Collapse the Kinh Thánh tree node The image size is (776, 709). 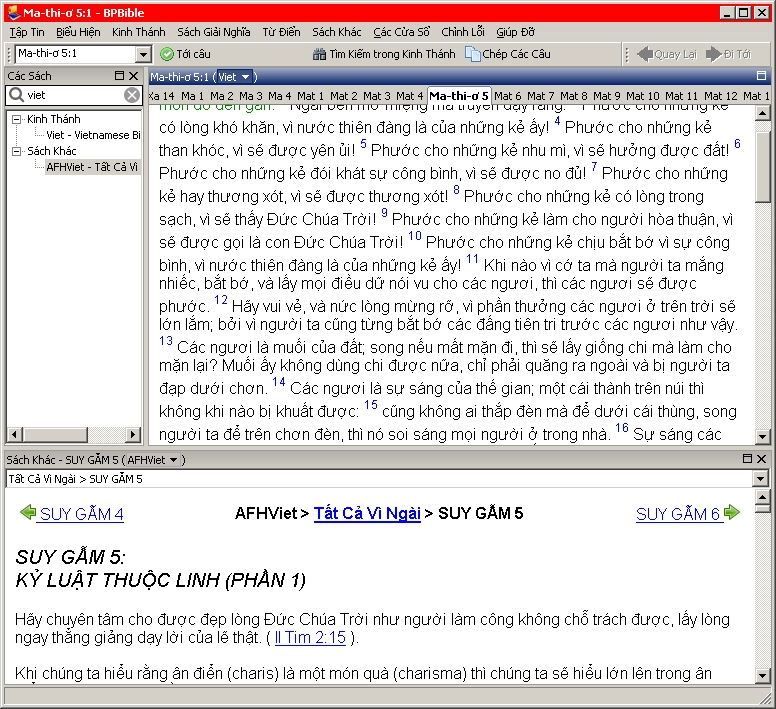click(x=16, y=119)
